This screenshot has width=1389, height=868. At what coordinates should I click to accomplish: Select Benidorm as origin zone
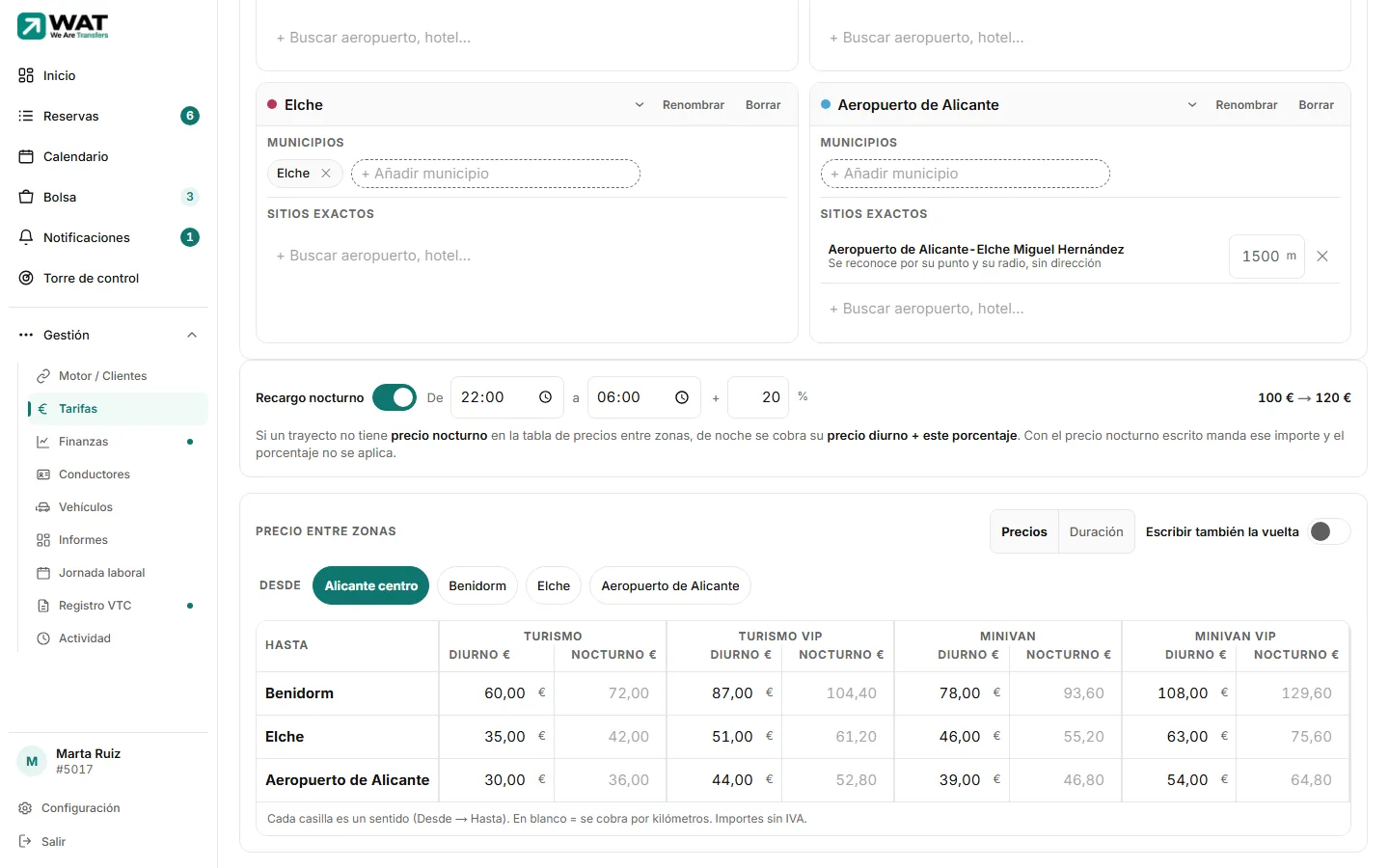(477, 585)
